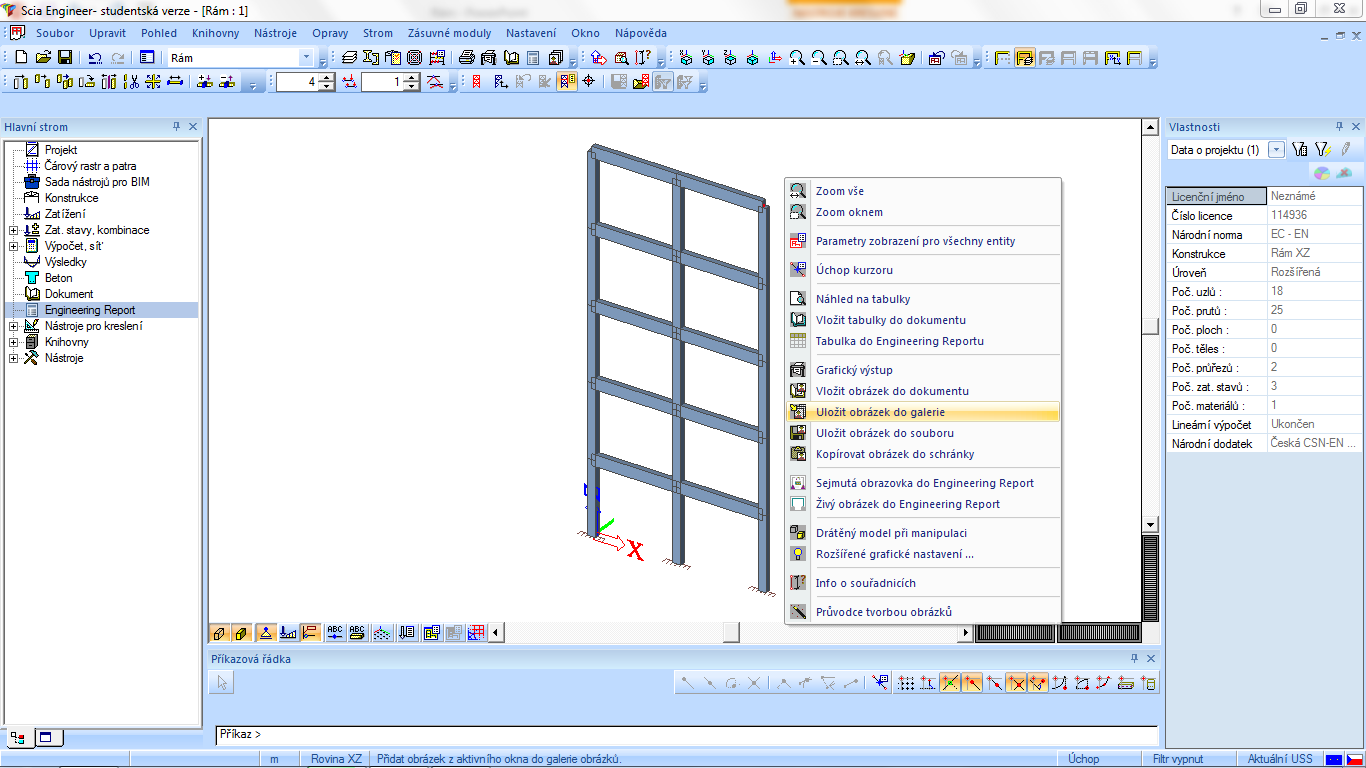Click Filtr vypnut in status bar
The image size is (1366, 768).
pyautogui.click(x=1177, y=759)
